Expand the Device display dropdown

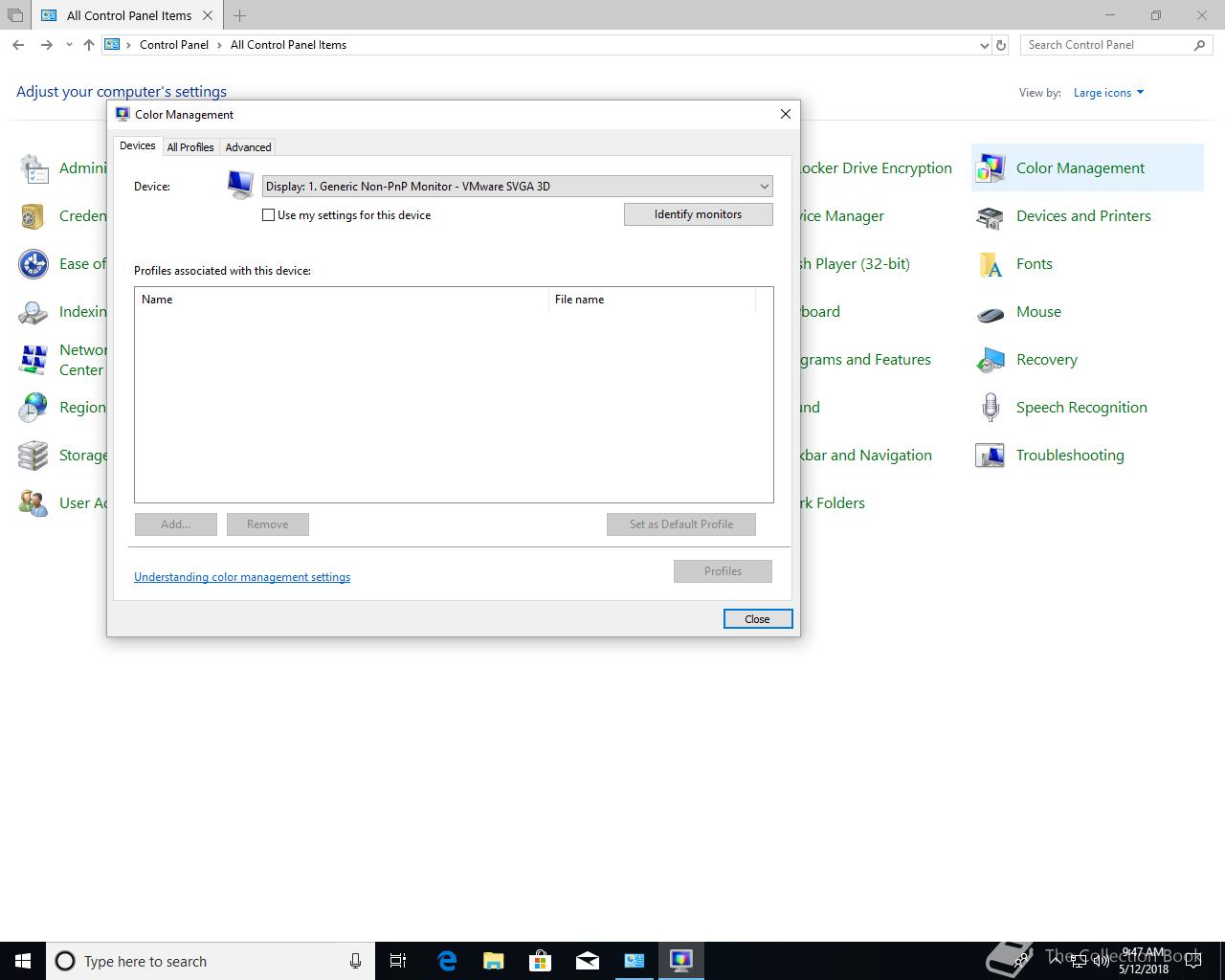[764, 187]
